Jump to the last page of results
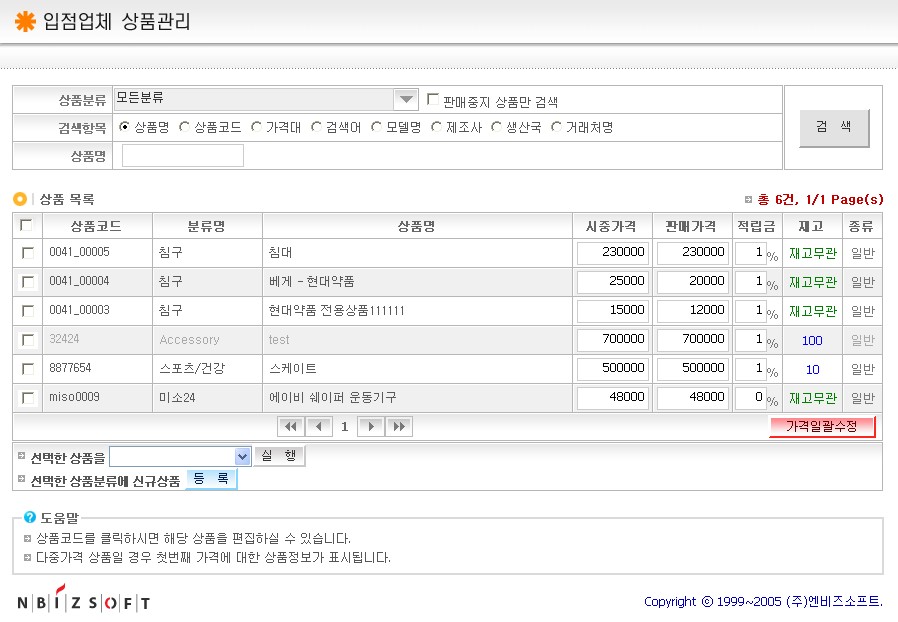This screenshot has height=622, width=898. (399, 427)
